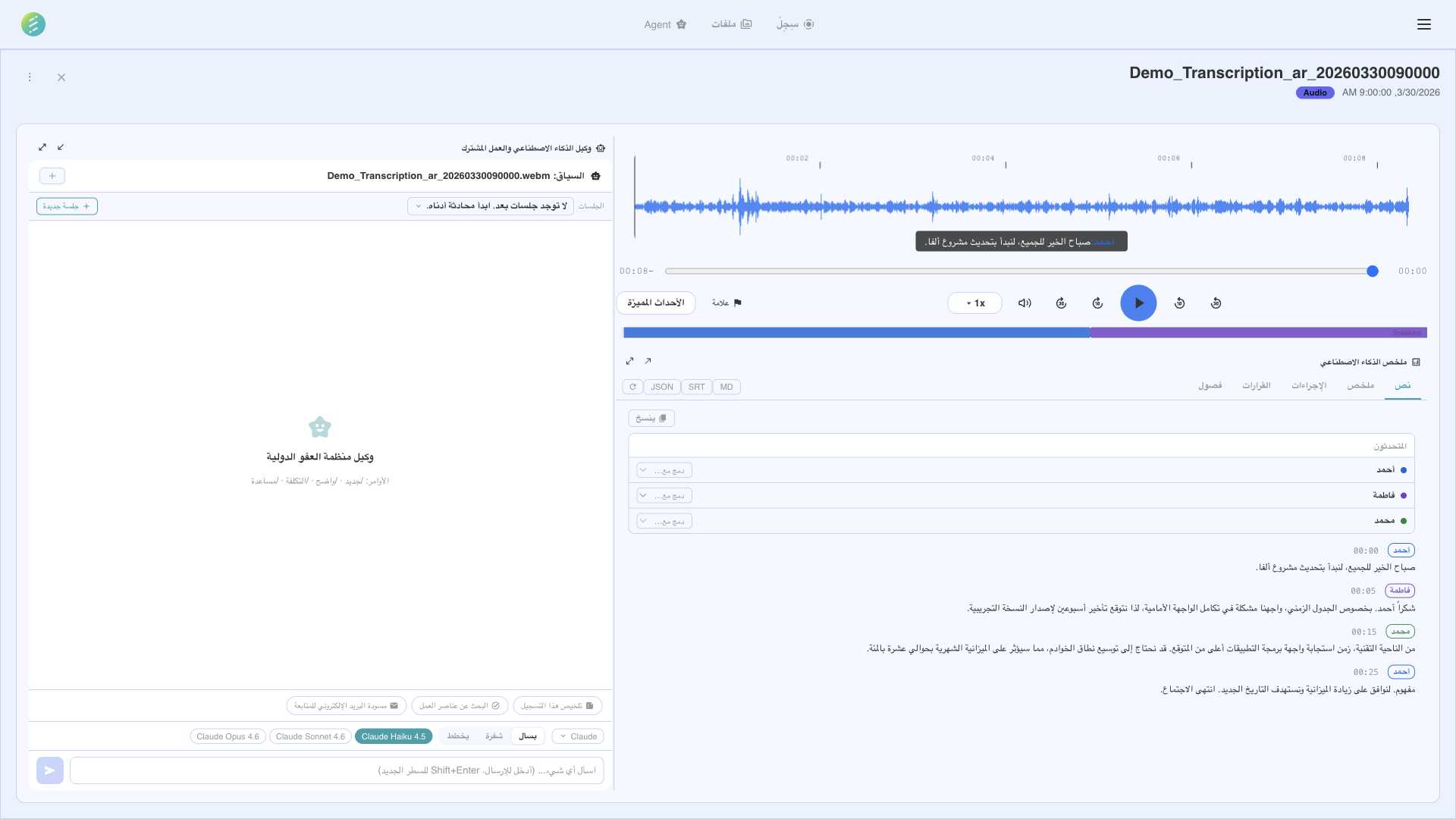The width and height of the screenshot is (1456, 819).
Task: Start a new session with جلسة جديدة
Action: pos(67,206)
